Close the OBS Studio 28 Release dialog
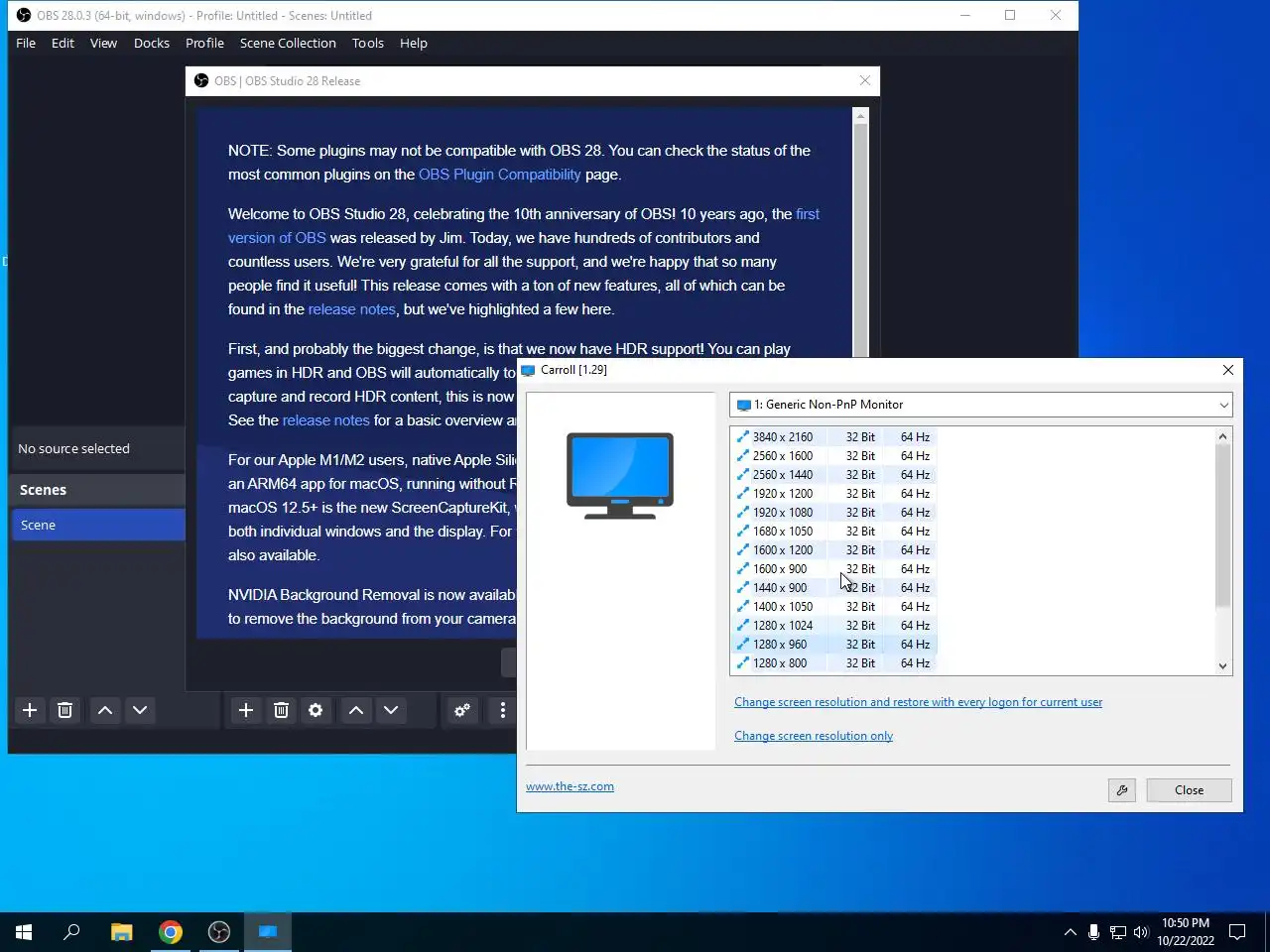 click(x=864, y=81)
